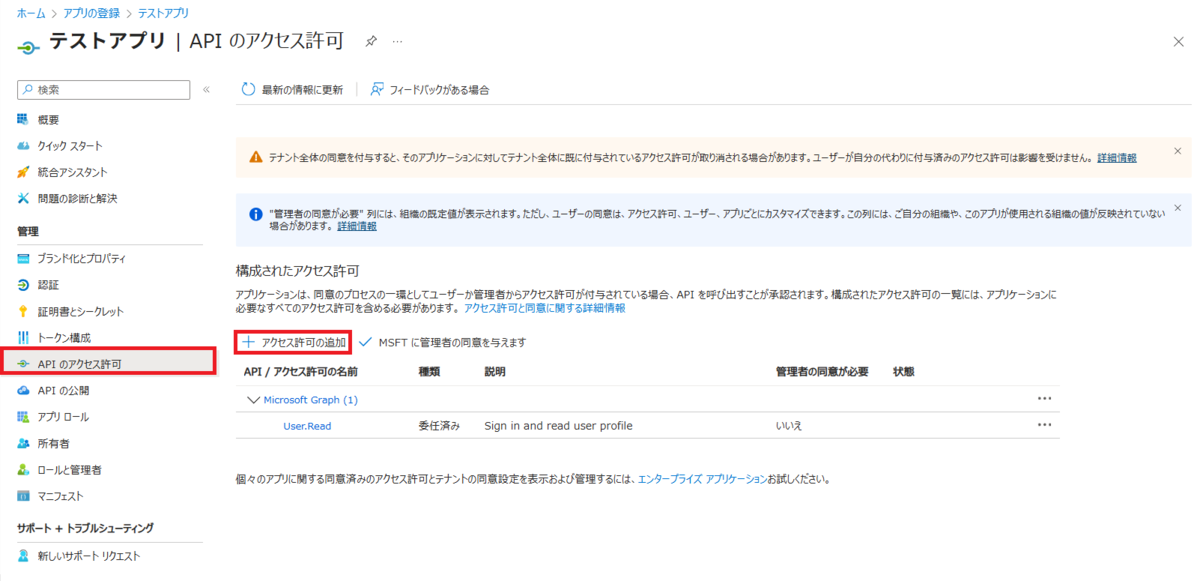
Task: Pin テストアプリ page to dashboard
Action: pyautogui.click(x=371, y=42)
